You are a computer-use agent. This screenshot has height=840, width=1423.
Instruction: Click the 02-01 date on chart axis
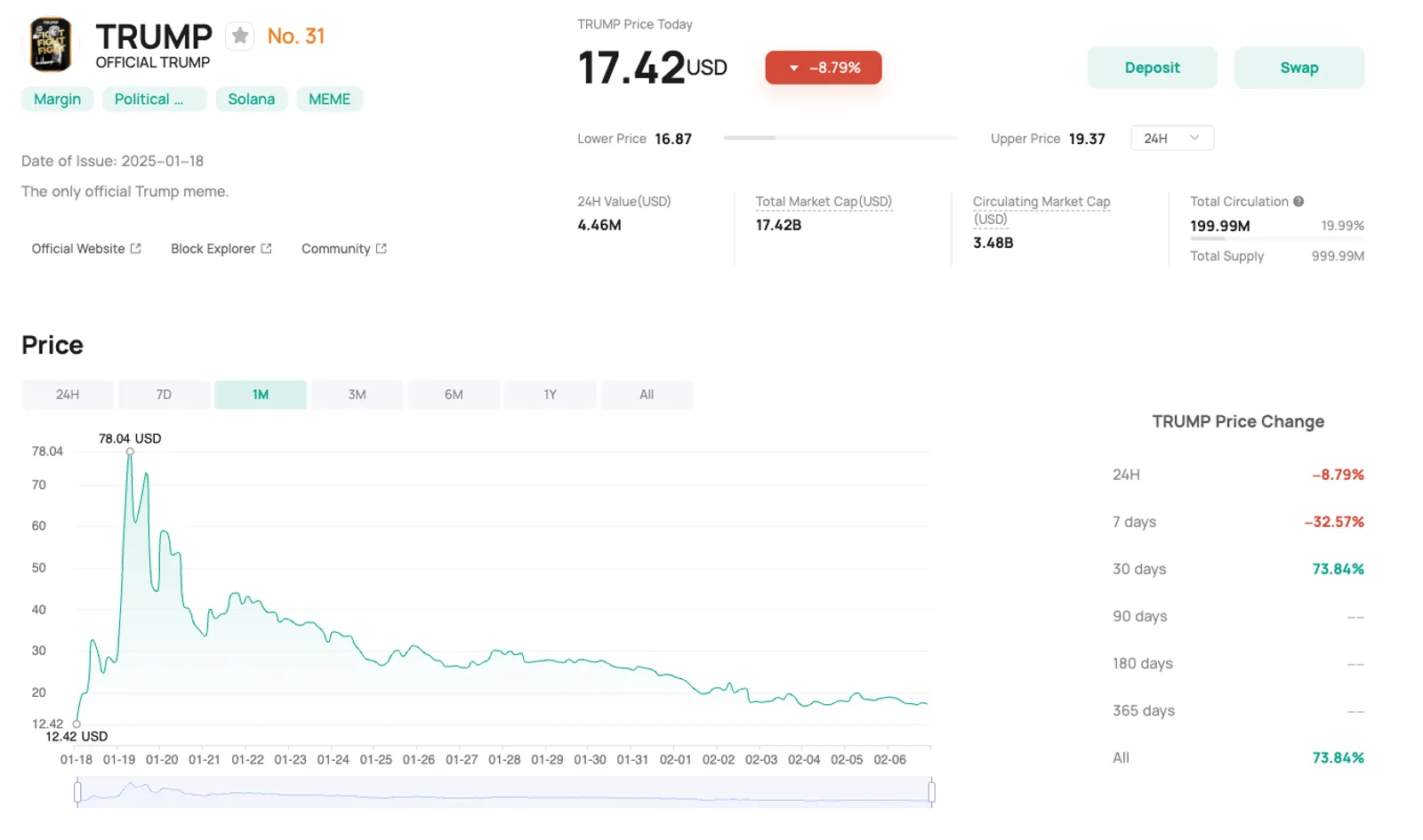point(676,760)
